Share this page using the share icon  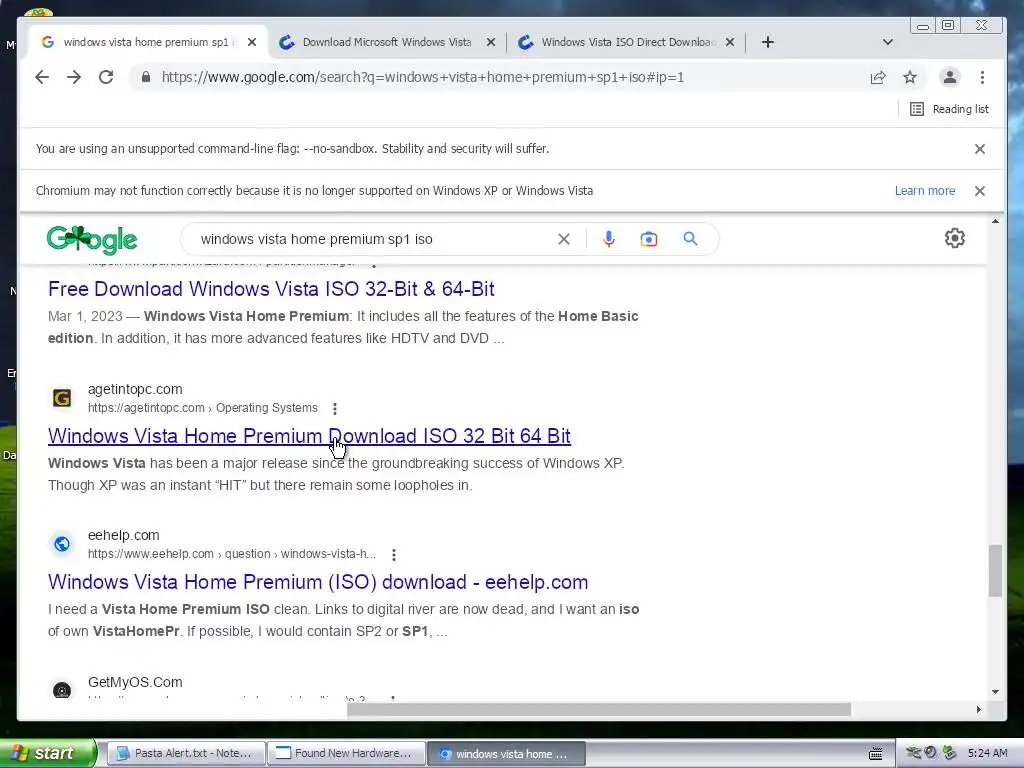pos(878,77)
